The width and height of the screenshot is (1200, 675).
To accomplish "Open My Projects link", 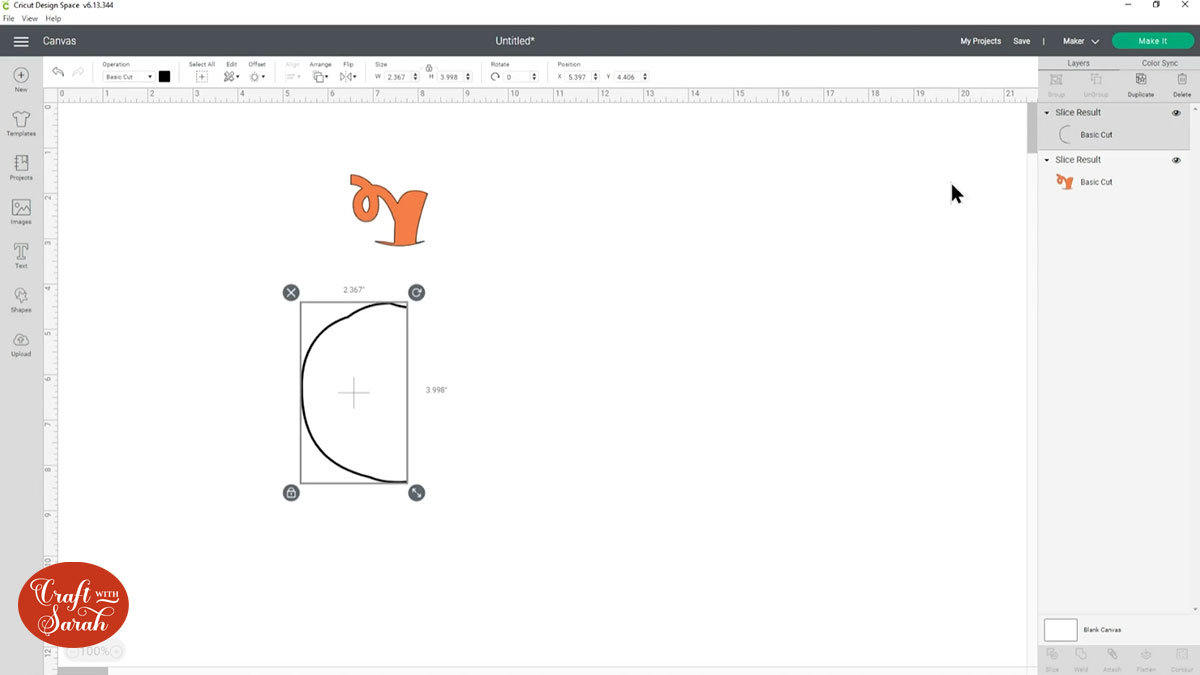I will (x=980, y=41).
